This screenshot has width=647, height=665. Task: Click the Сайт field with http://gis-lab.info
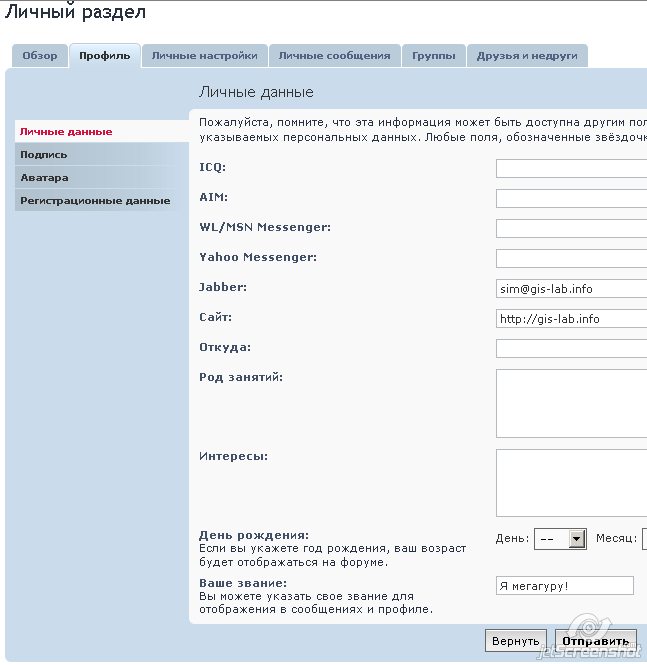[572, 319]
